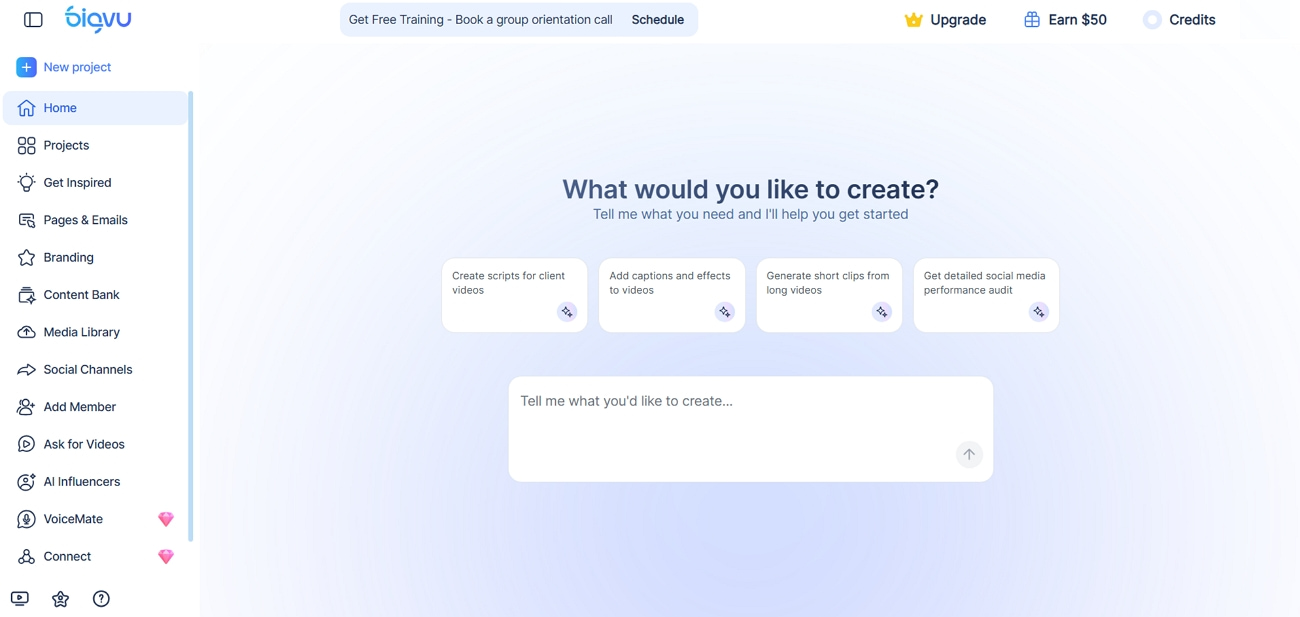Open Credits in the header
1300x617 pixels.
point(1180,20)
